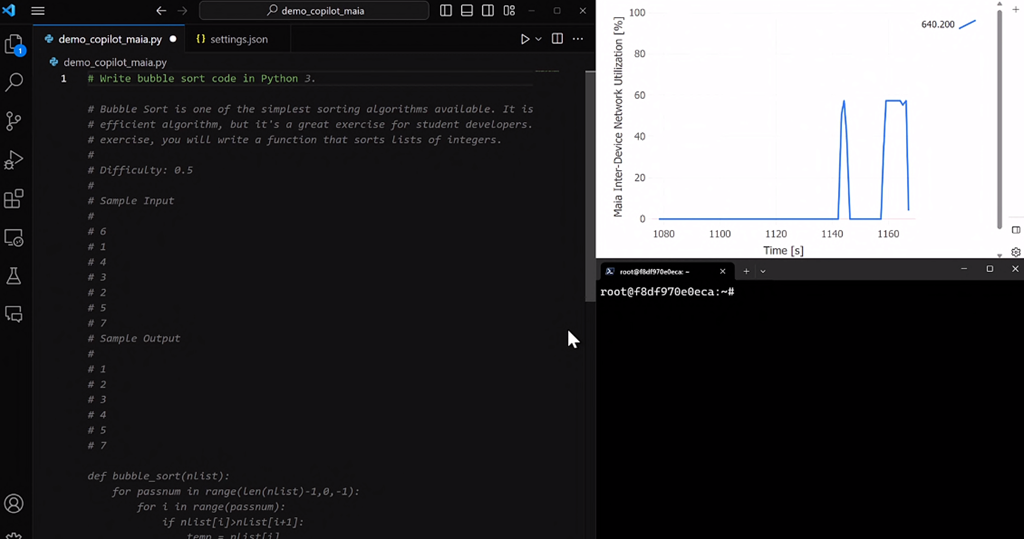1024x539 pixels.
Task: Open the Explorer view in activity bar
Action: coord(14,45)
